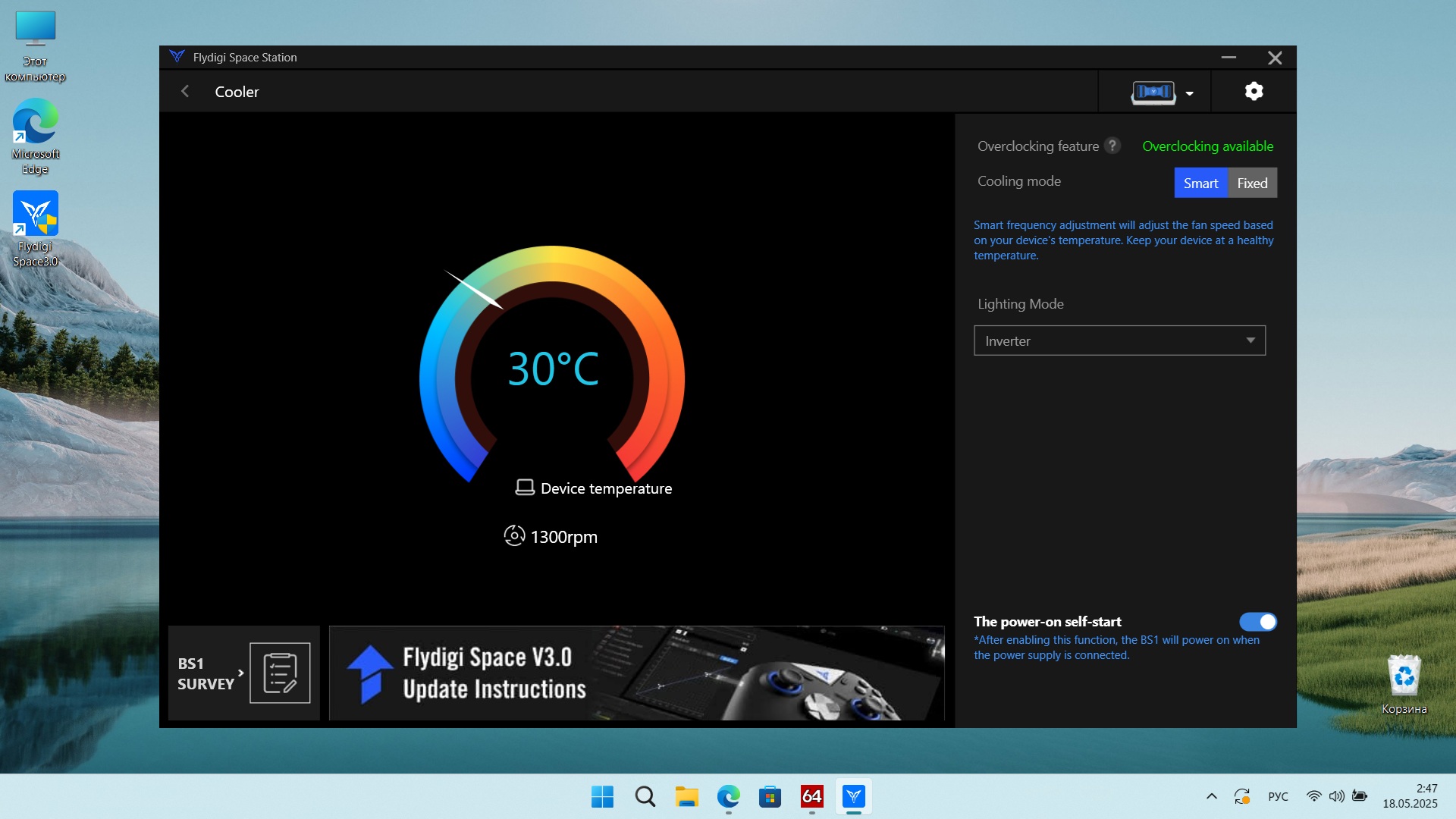Click the laptop icon beside Device temperature

pos(525,488)
